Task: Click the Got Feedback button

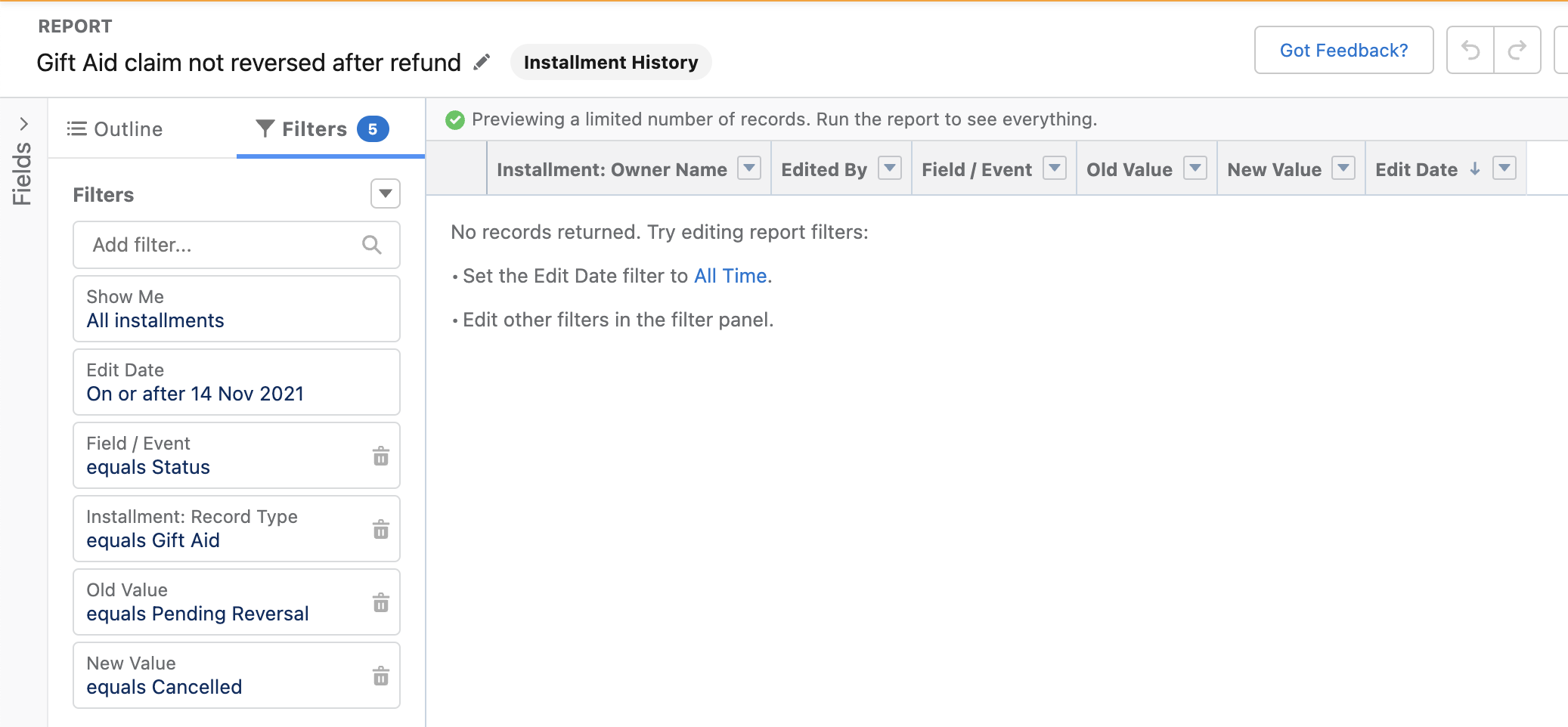Action: (x=1343, y=50)
